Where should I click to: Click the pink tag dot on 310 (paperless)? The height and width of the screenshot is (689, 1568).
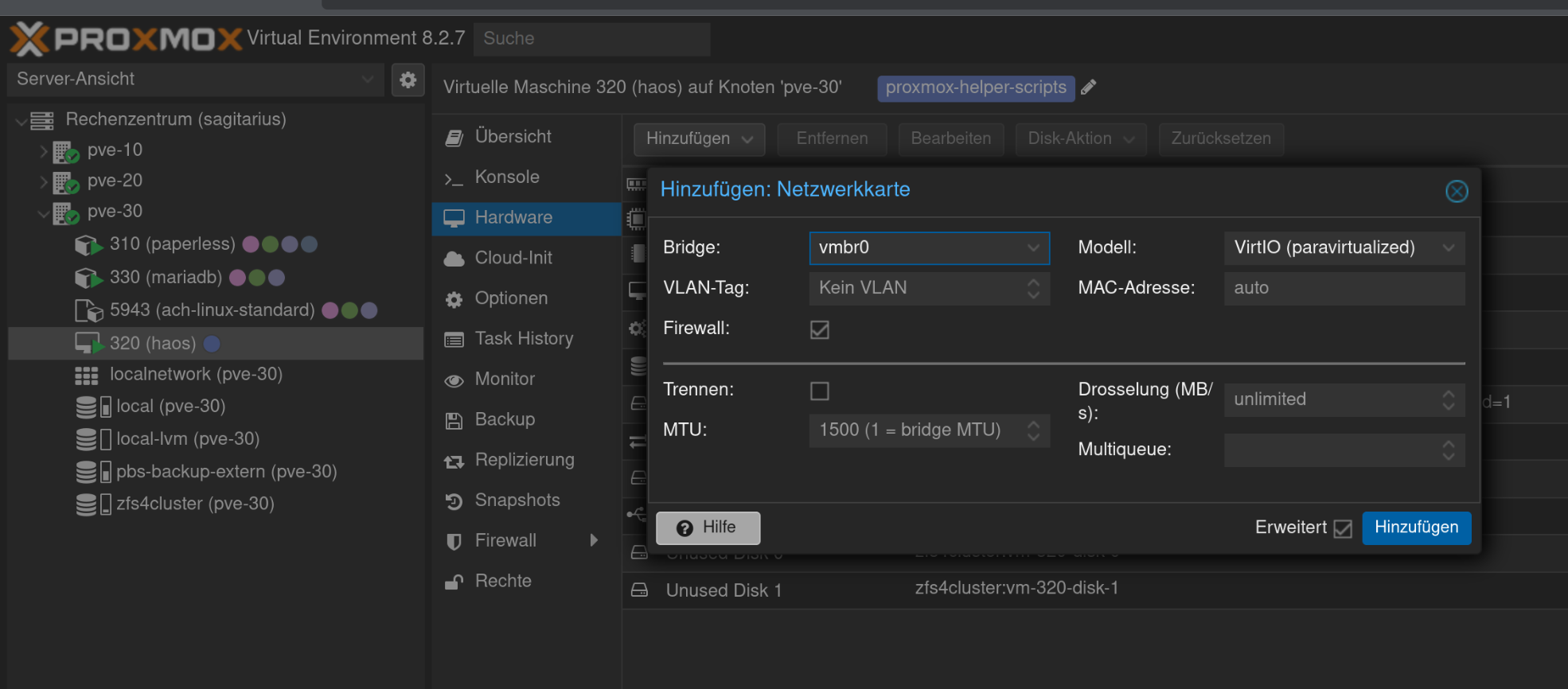pos(250,244)
